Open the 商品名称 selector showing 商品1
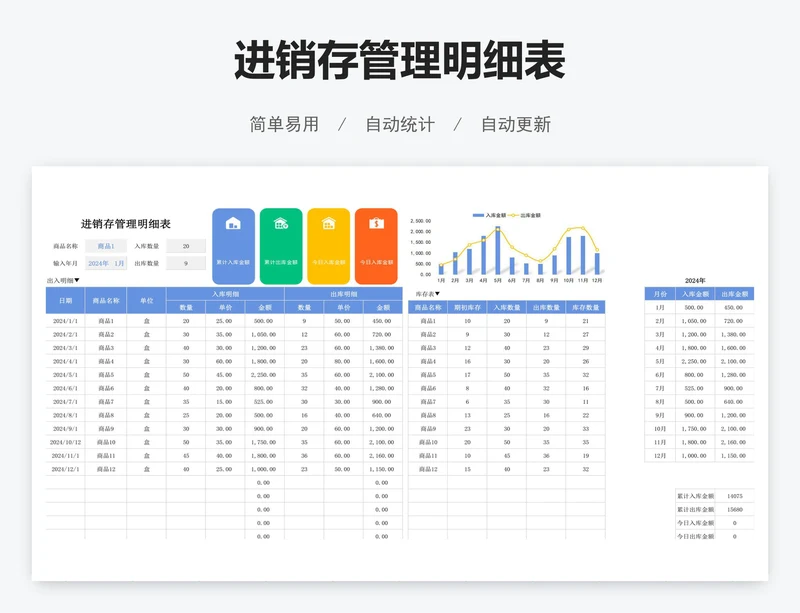The height and width of the screenshot is (613, 800). click(106, 246)
